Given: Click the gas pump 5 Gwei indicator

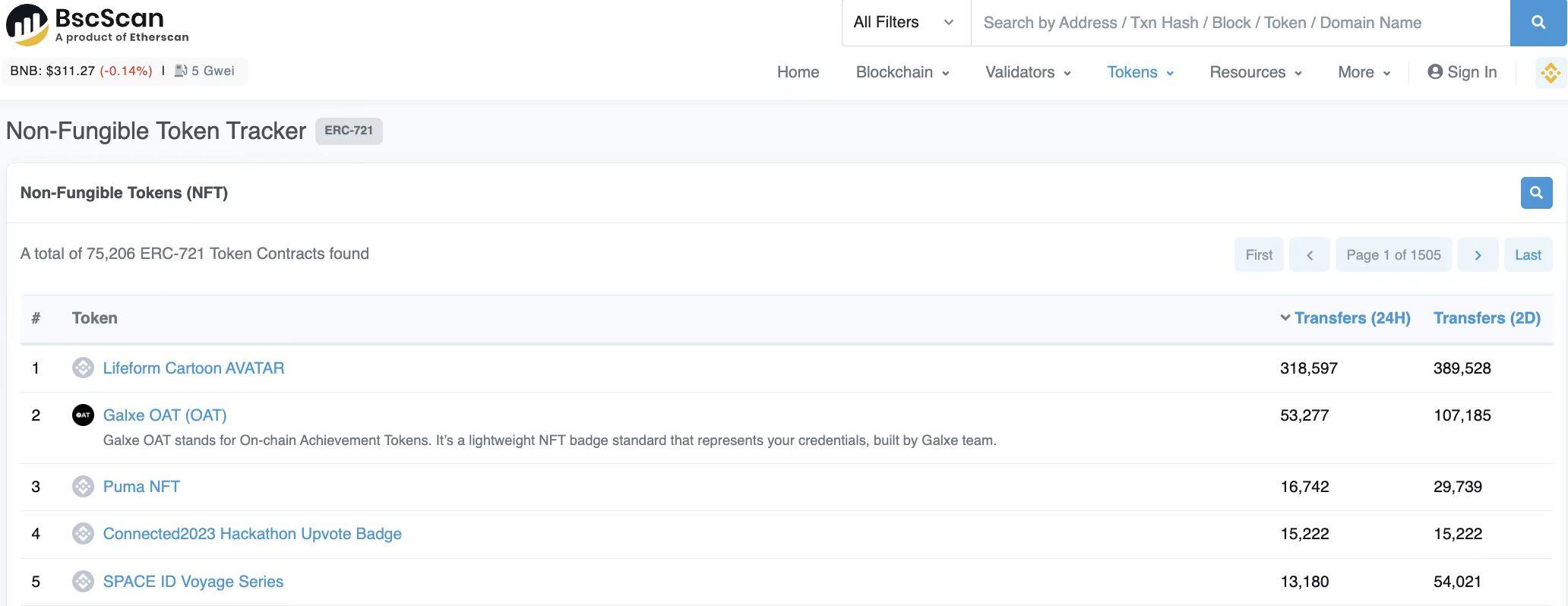Looking at the screenshot, I should (204, 71).
